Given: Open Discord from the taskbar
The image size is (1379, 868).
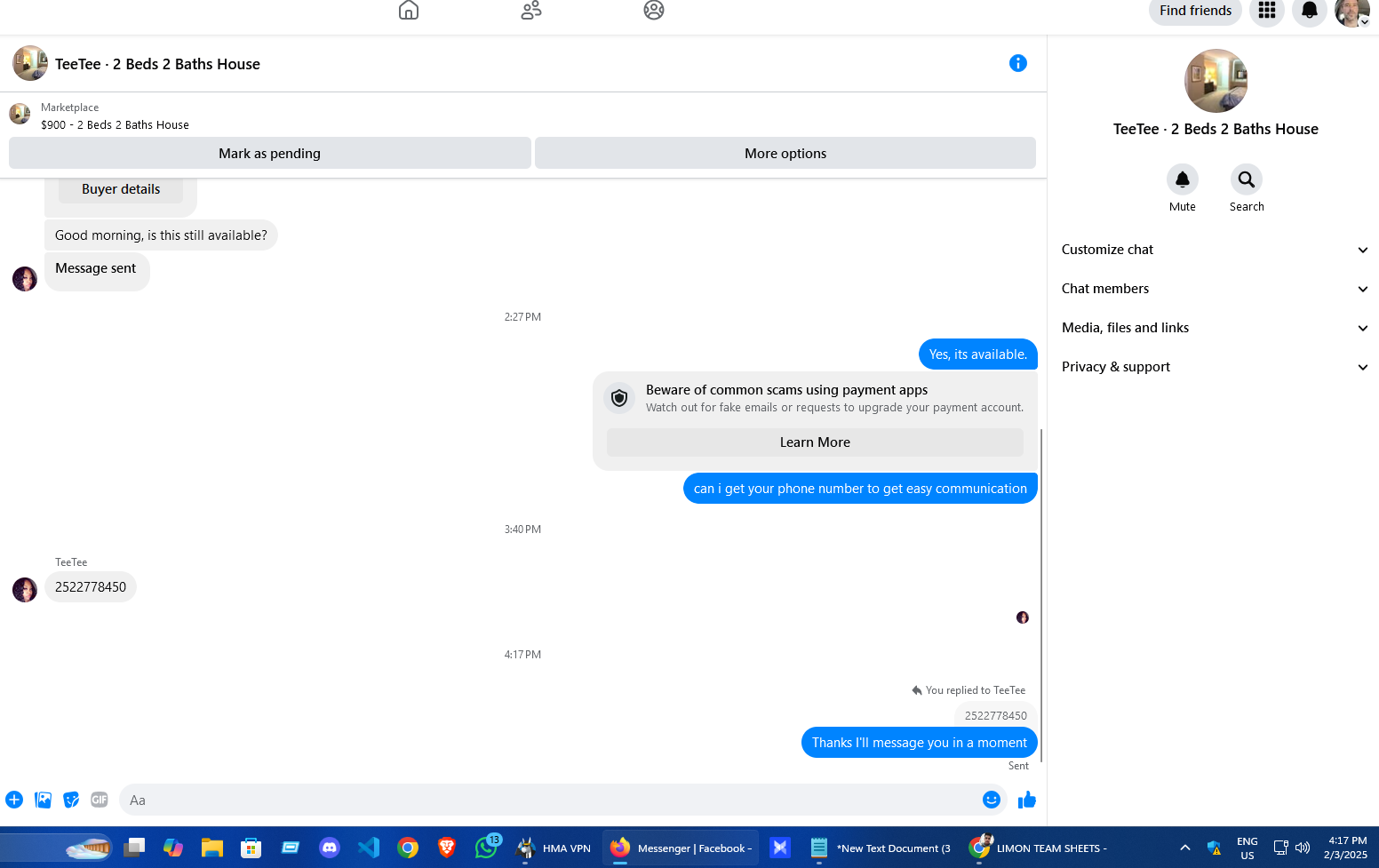Looking at the screenshot, I should [x=330, y=848].
